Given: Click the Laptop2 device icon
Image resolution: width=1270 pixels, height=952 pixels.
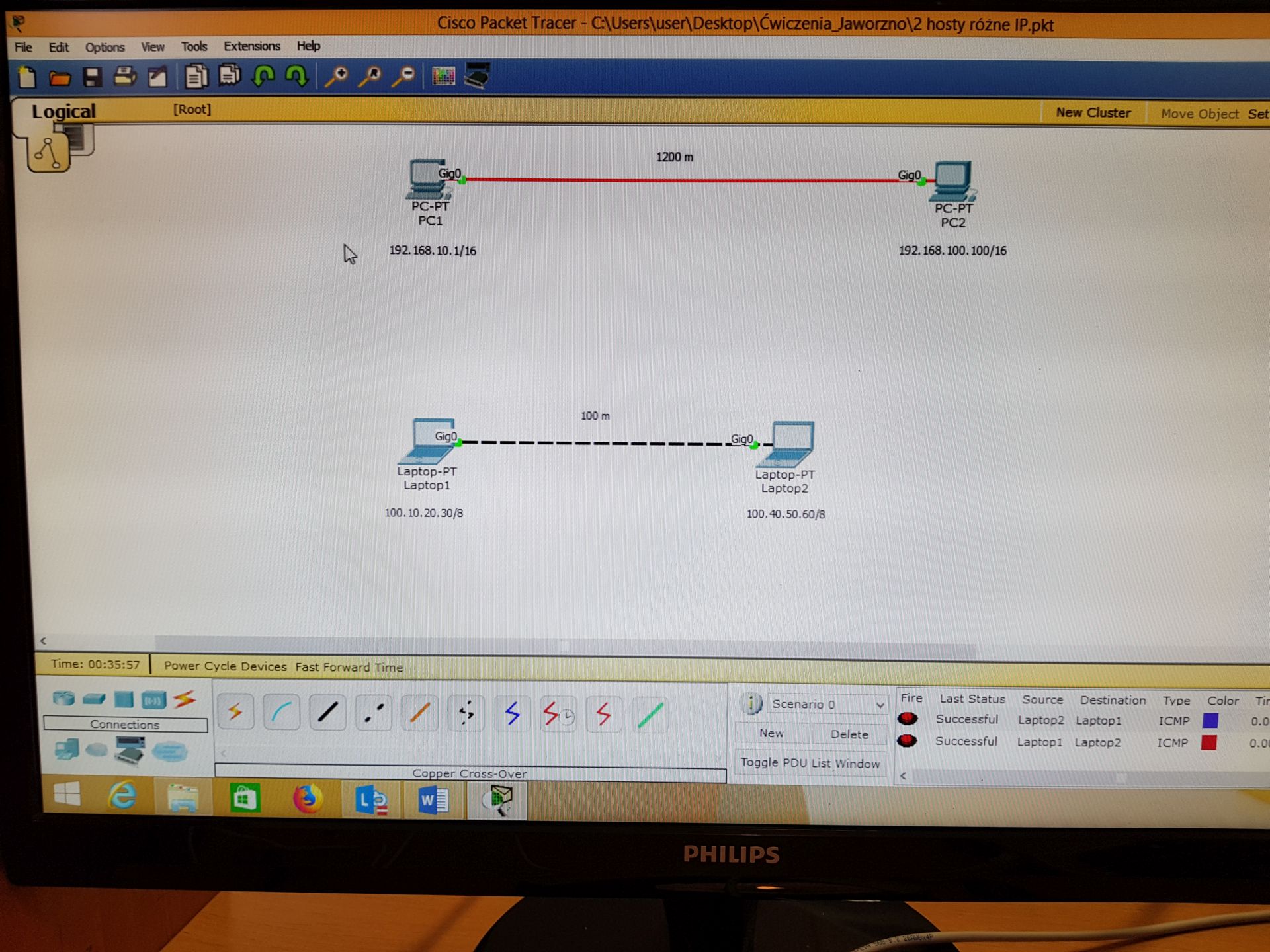Looking at the screenshot, I should [x=789, y=444].
